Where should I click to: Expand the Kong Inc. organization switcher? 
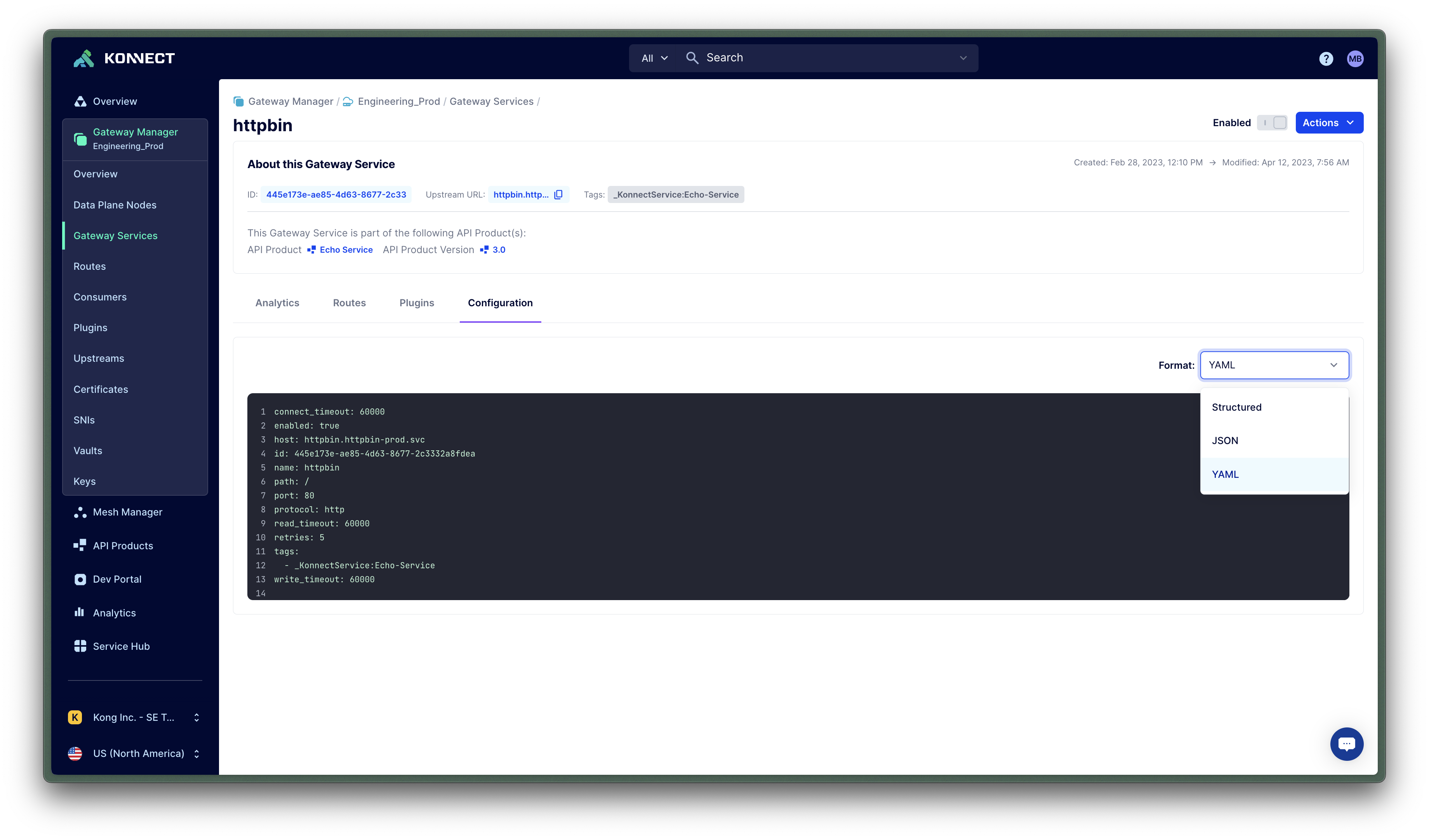pos(196,717)
